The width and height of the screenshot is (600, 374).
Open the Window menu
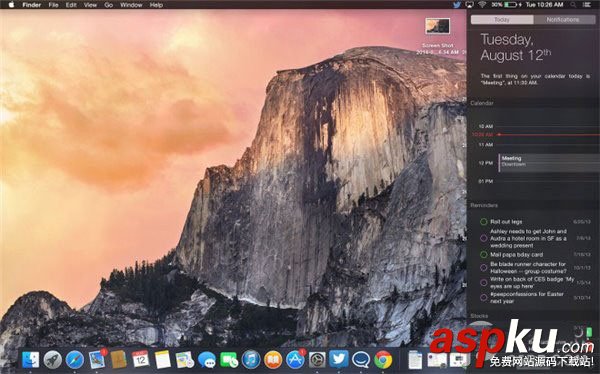coord(131,5)
